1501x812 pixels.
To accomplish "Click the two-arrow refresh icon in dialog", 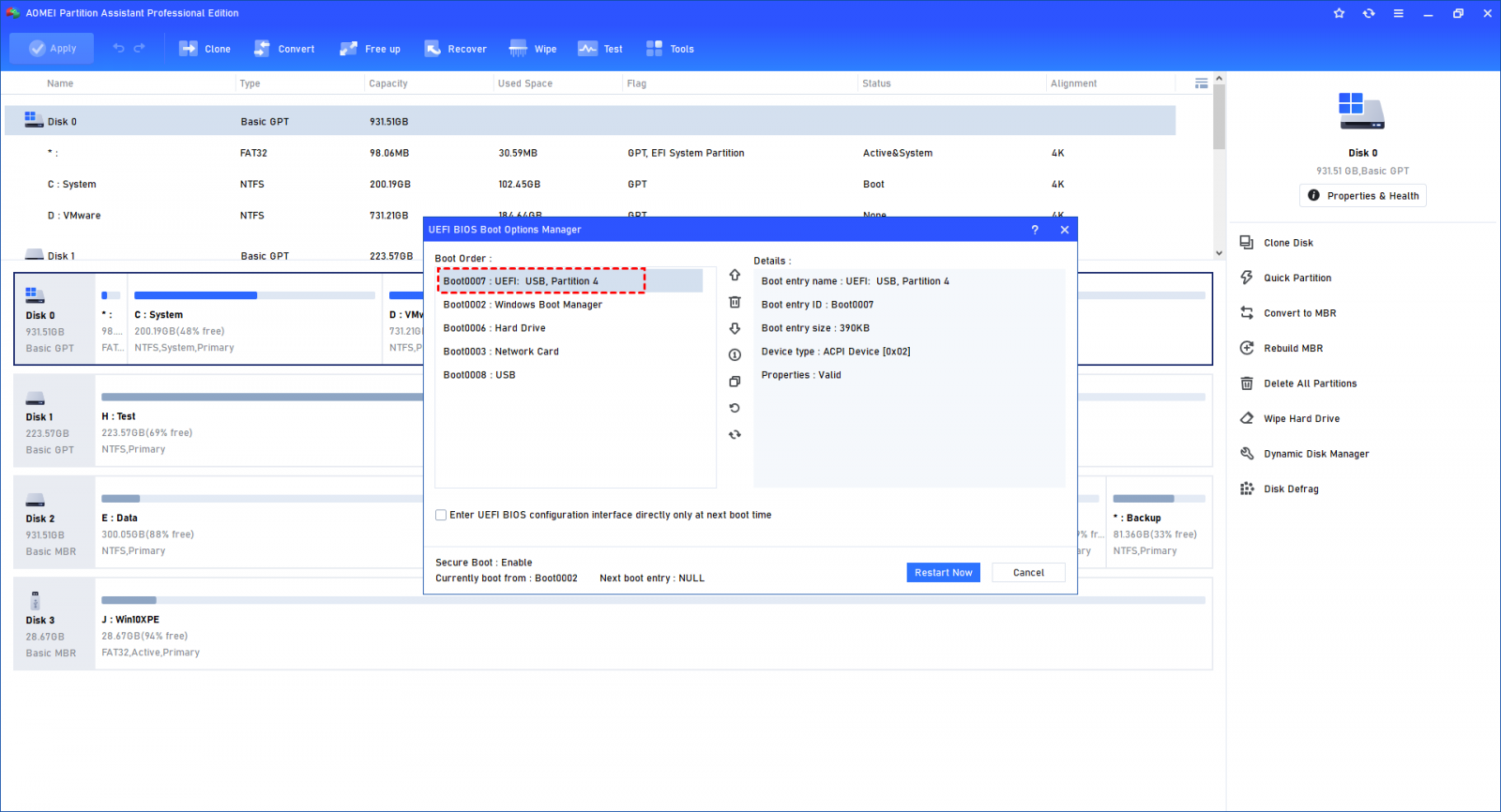I will coord(735,434).
